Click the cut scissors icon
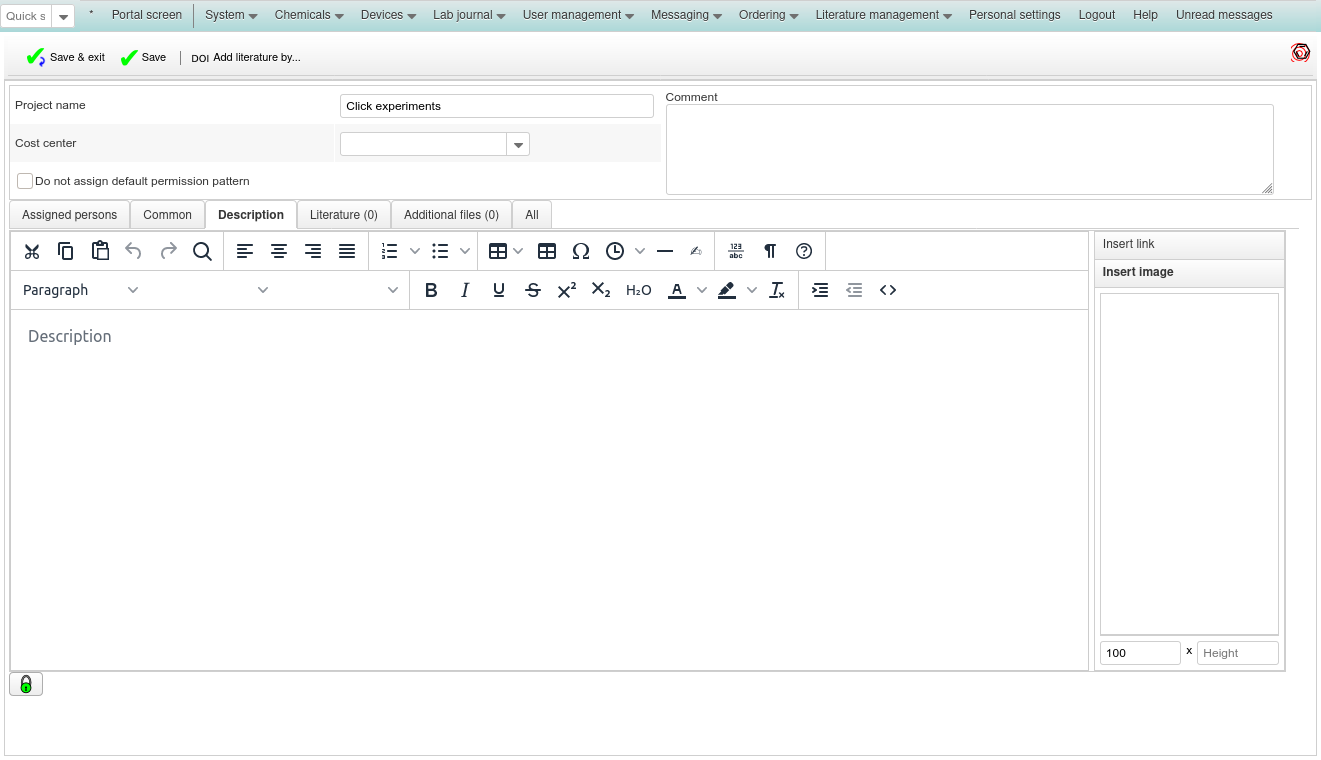 coord(32,251)
